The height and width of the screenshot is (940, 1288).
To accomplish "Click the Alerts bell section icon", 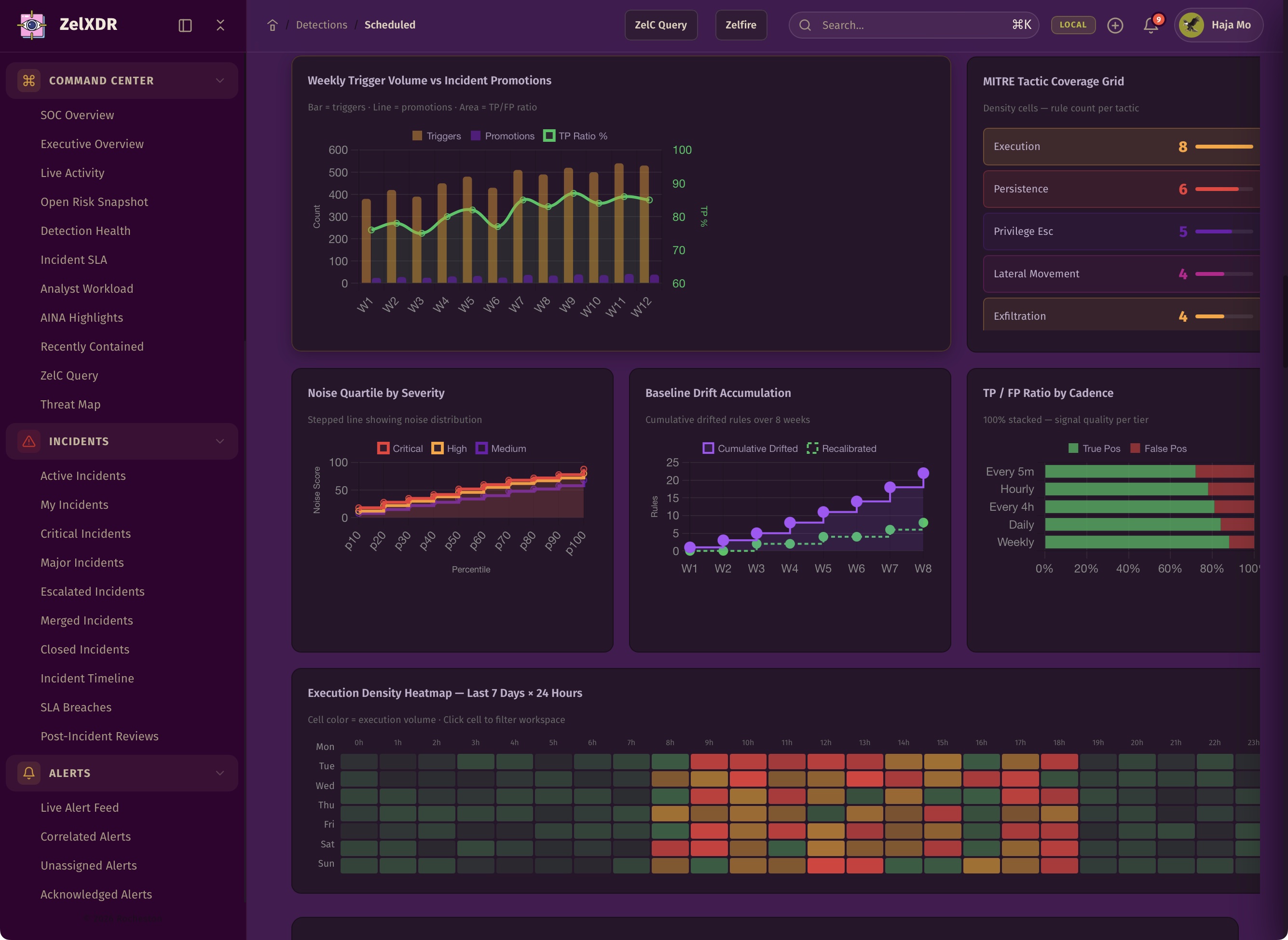I will 29,773.
